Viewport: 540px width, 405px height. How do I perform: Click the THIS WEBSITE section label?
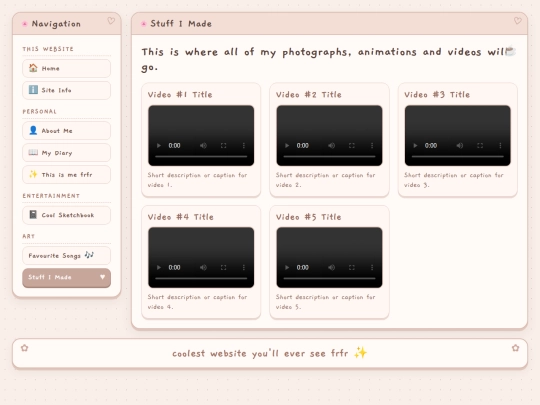click(x=48, y=49)
